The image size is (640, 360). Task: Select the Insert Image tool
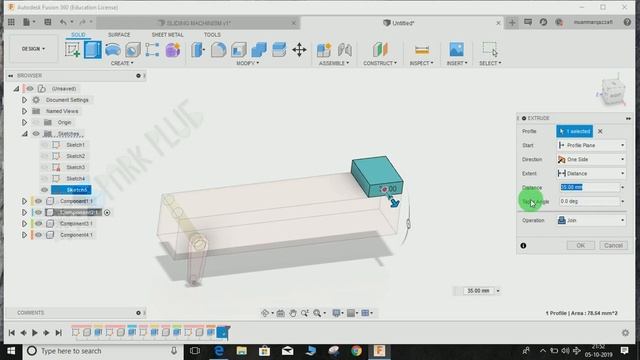[x=456, y=50]
